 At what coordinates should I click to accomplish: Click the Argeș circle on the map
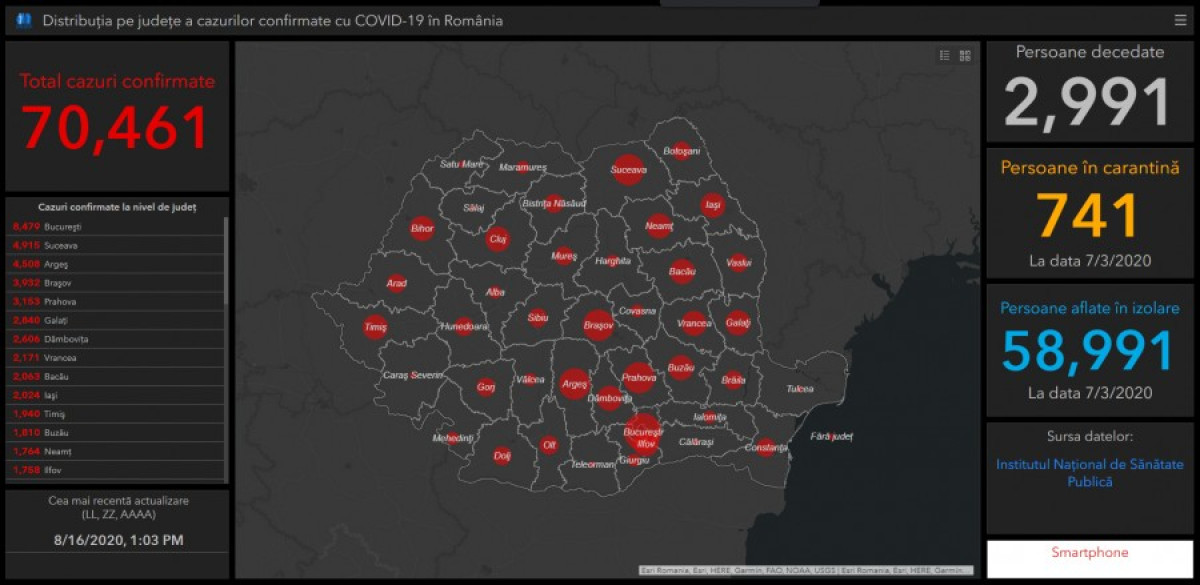(574, 383)
